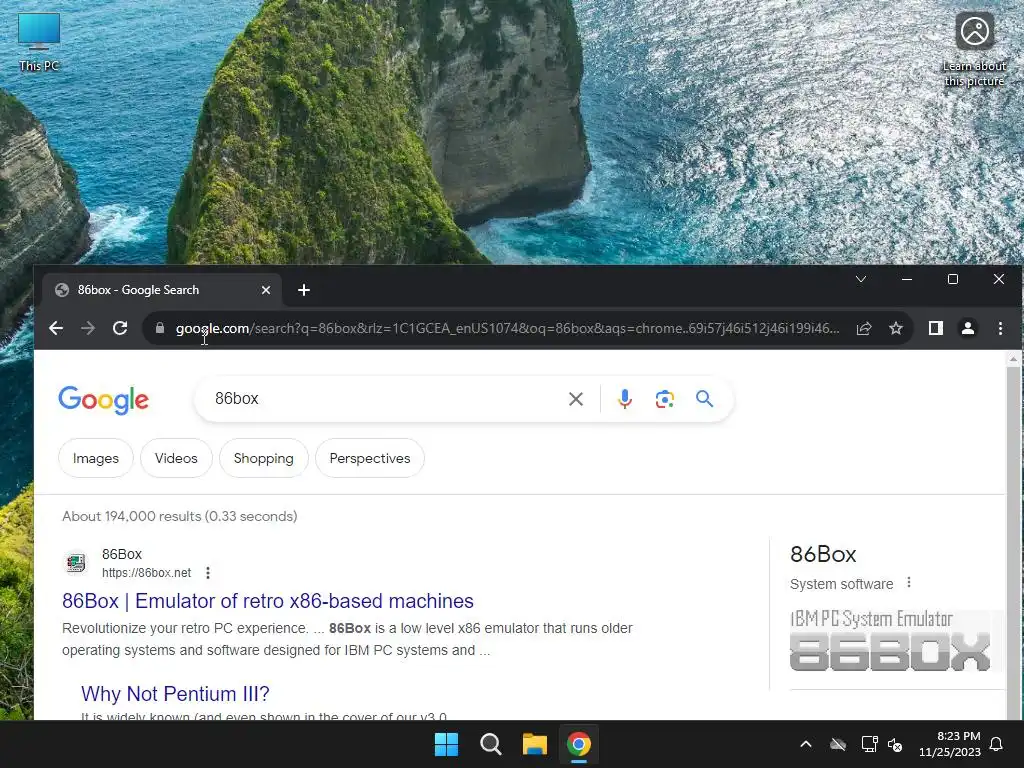Screen dimensions: 1024x768
Task: Select the 86box - Google Search tab
Action: 161,290
